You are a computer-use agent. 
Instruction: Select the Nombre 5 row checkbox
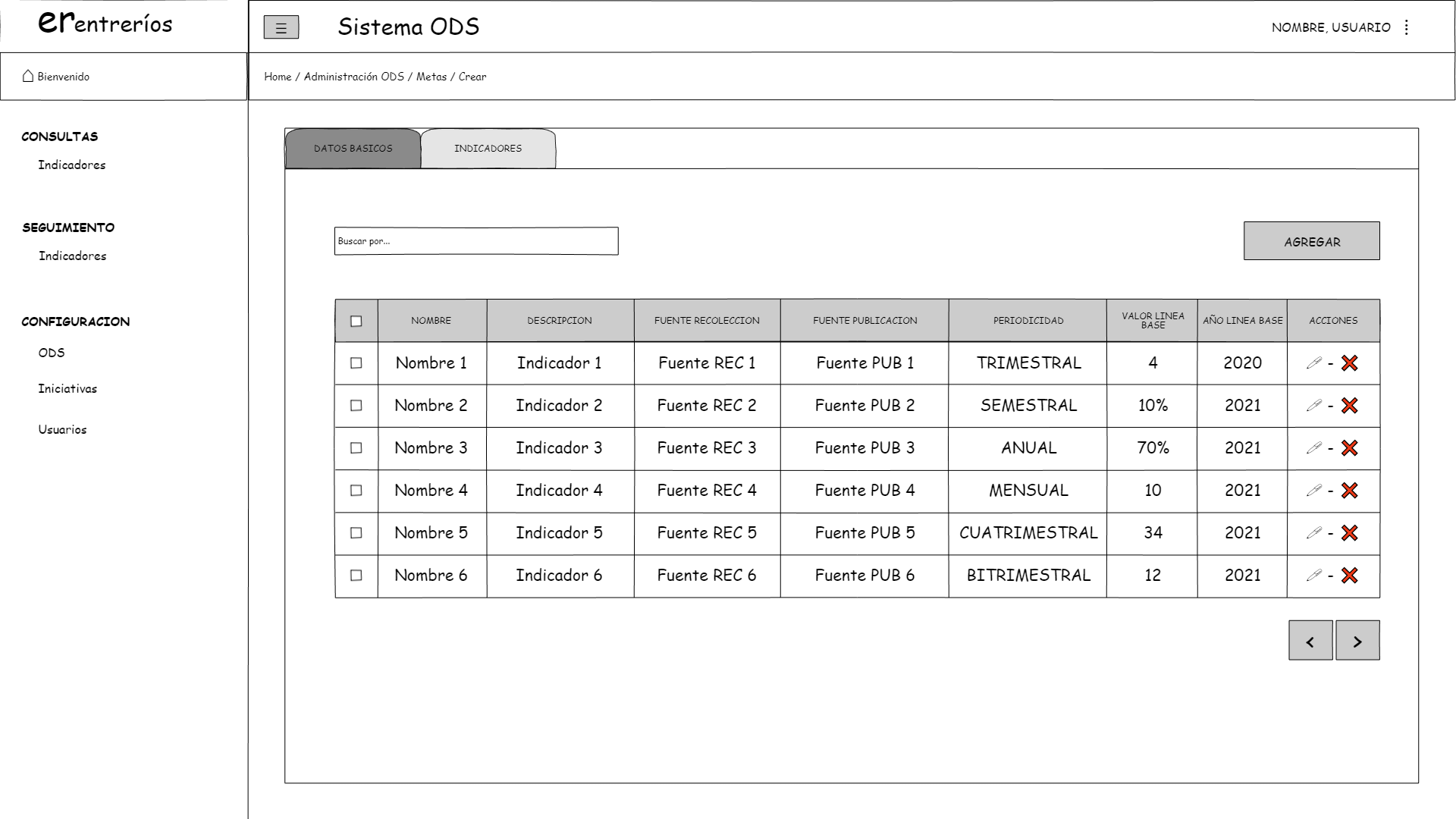[356, 533]
